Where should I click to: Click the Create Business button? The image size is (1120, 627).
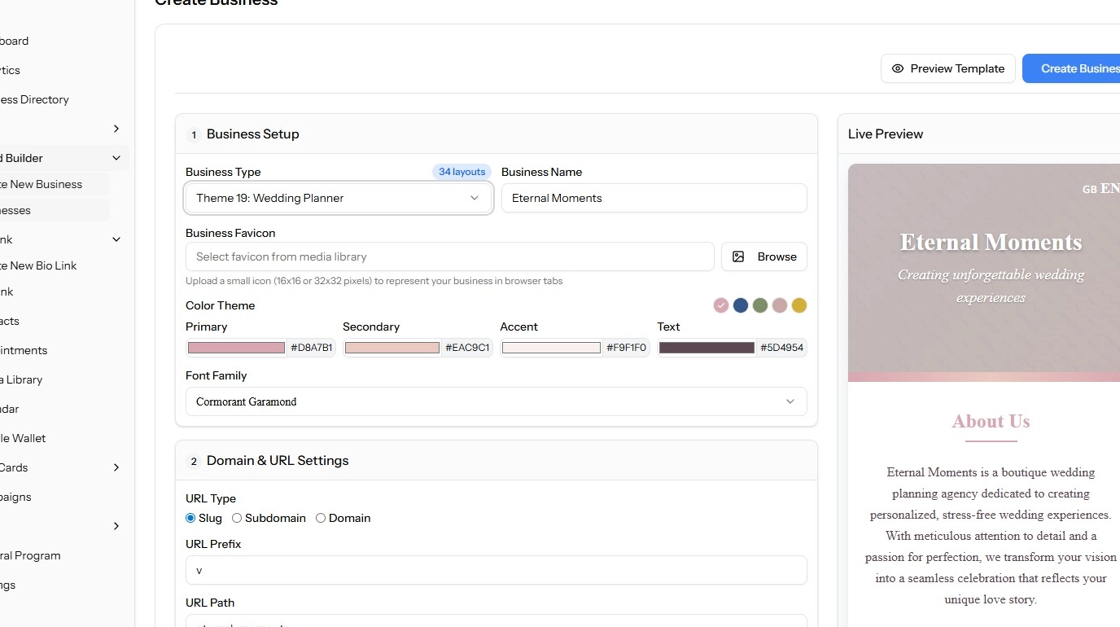(1071, 69)
